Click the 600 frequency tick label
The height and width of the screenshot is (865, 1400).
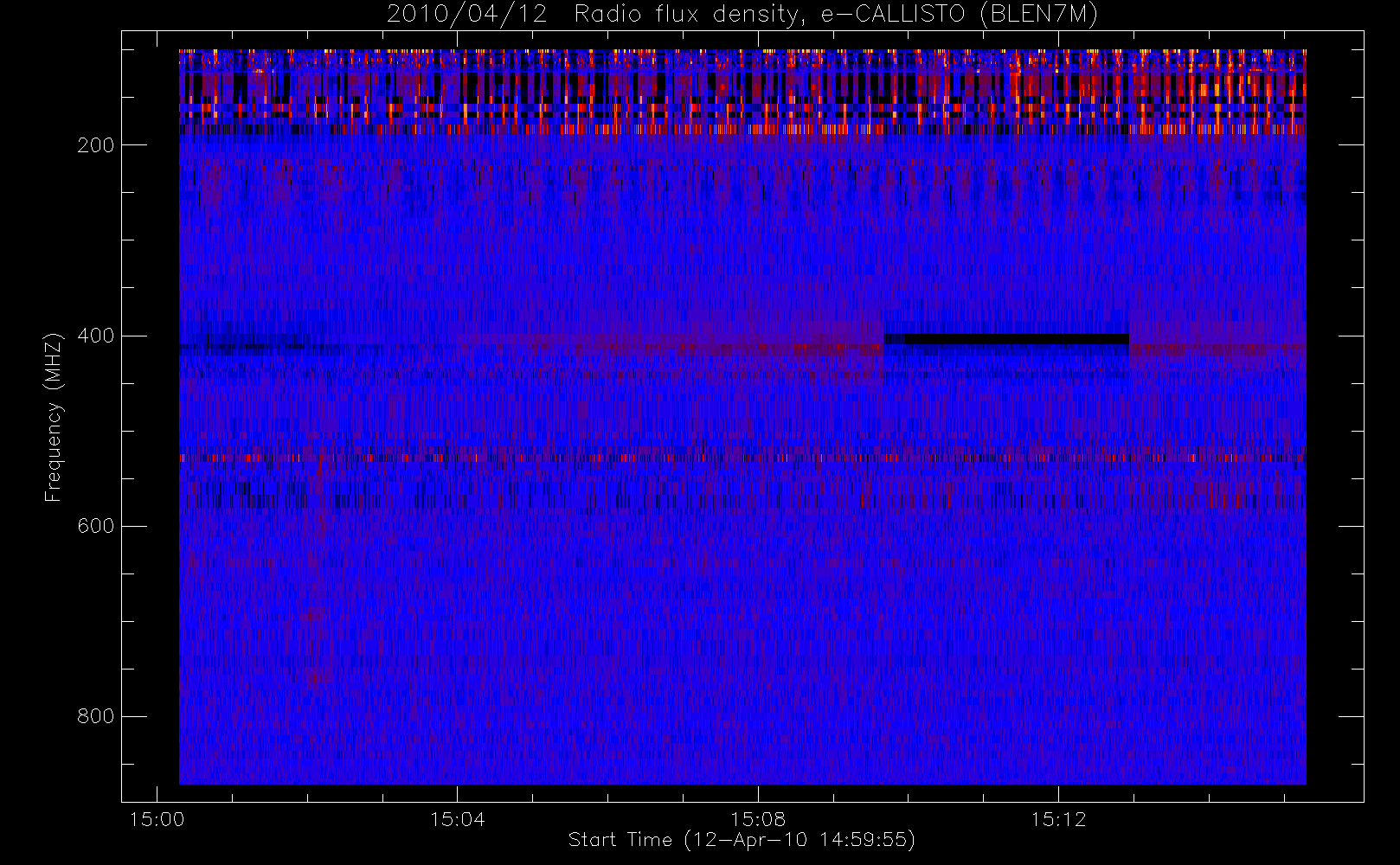tap(96, 526)
